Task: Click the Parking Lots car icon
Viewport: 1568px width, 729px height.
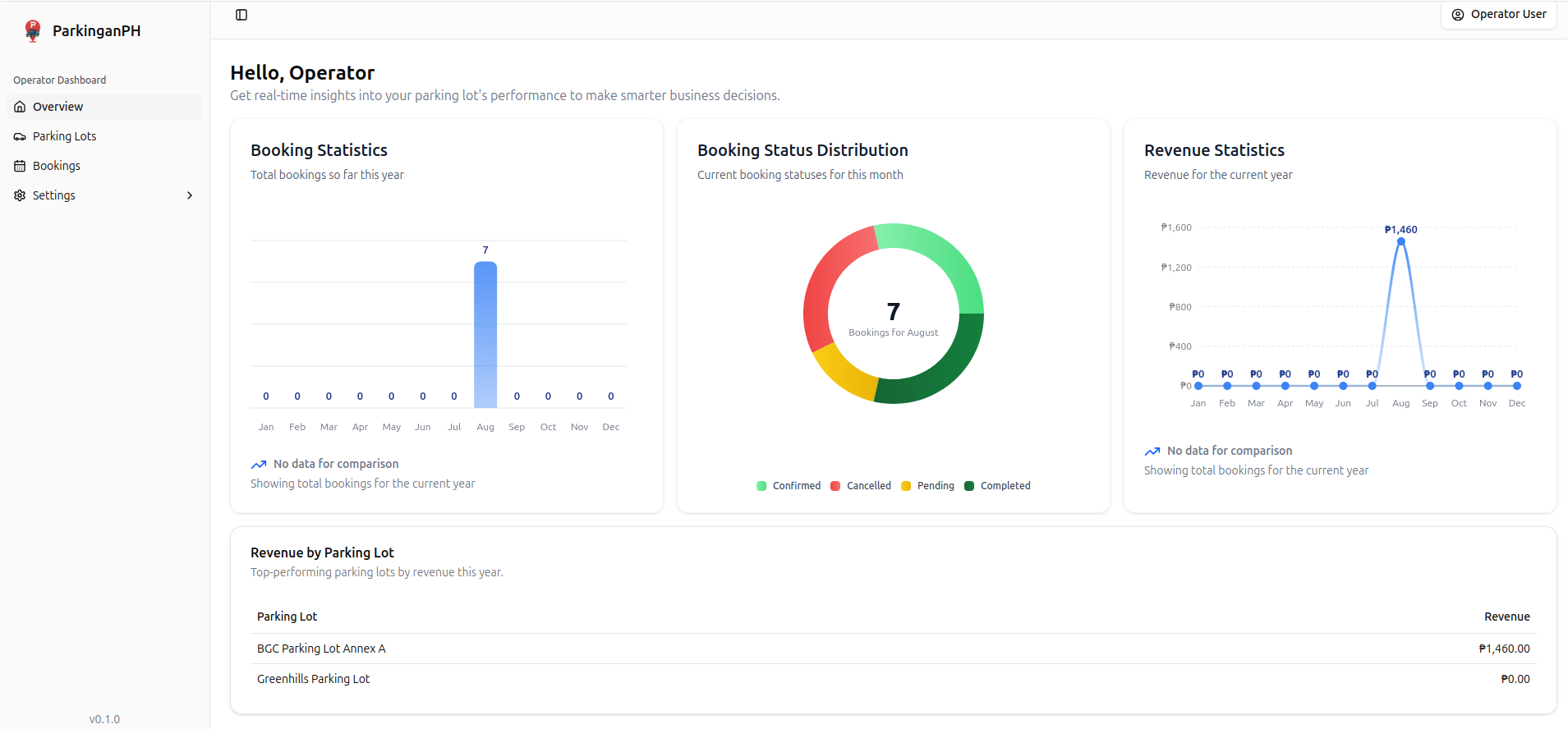Action: 20,136
